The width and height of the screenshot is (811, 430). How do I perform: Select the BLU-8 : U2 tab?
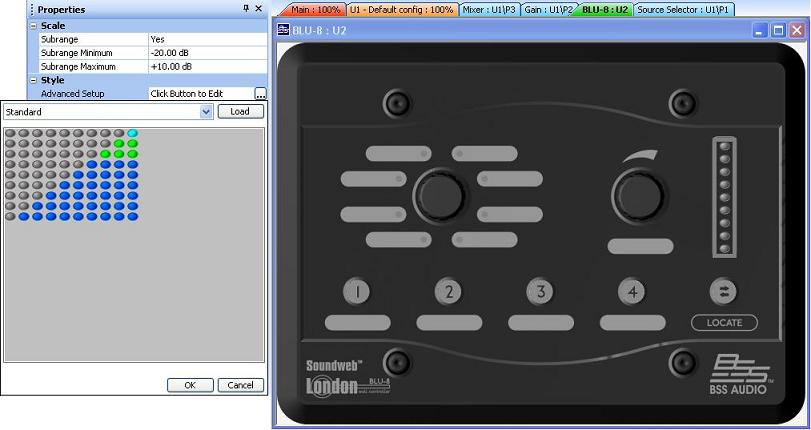pyautogui.click(x=604, y=10)
